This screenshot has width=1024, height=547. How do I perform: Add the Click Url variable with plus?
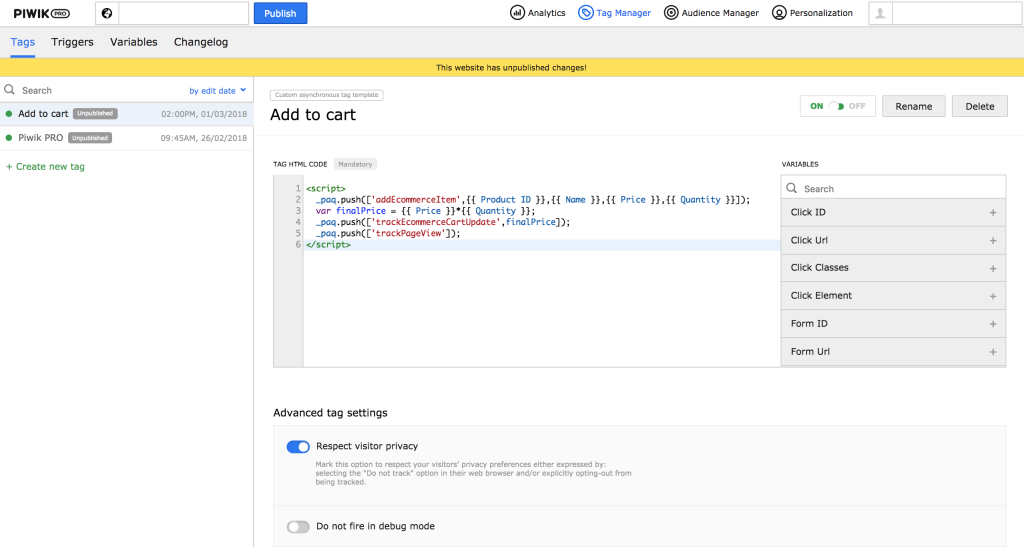tap(993, 241)
